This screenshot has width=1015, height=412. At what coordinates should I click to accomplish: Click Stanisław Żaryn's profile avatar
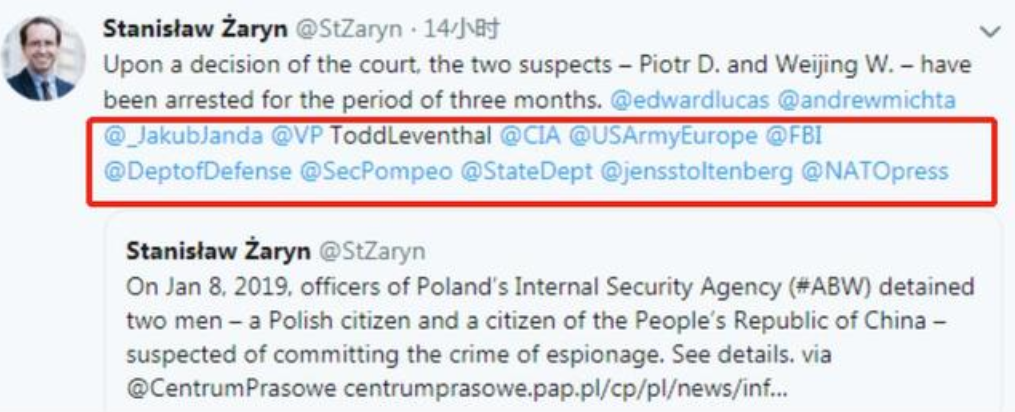click(x=40, y=58)
